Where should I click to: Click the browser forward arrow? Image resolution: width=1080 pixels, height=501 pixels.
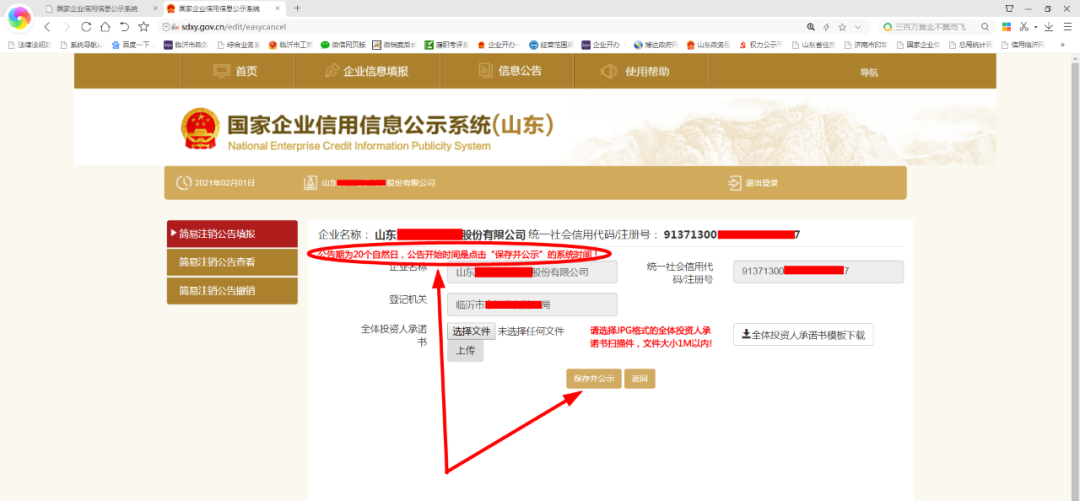[66, 27]
